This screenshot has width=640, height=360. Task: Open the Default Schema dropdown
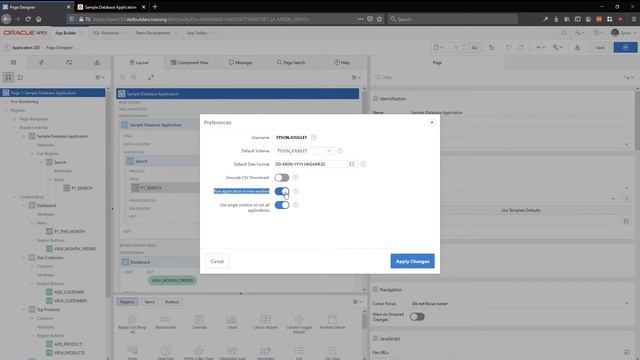304,151
